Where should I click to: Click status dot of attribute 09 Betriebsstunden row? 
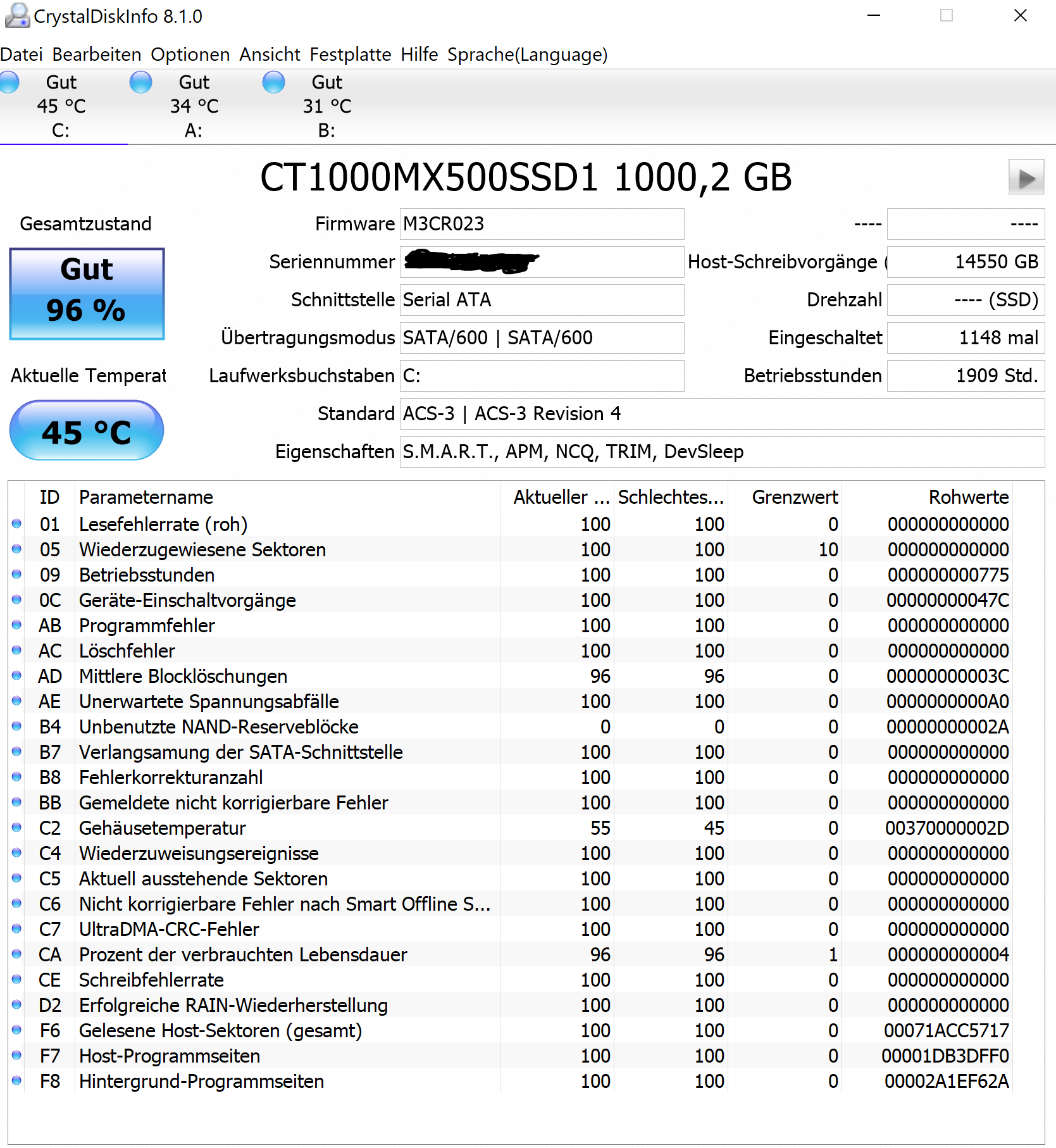pos(16,575)
